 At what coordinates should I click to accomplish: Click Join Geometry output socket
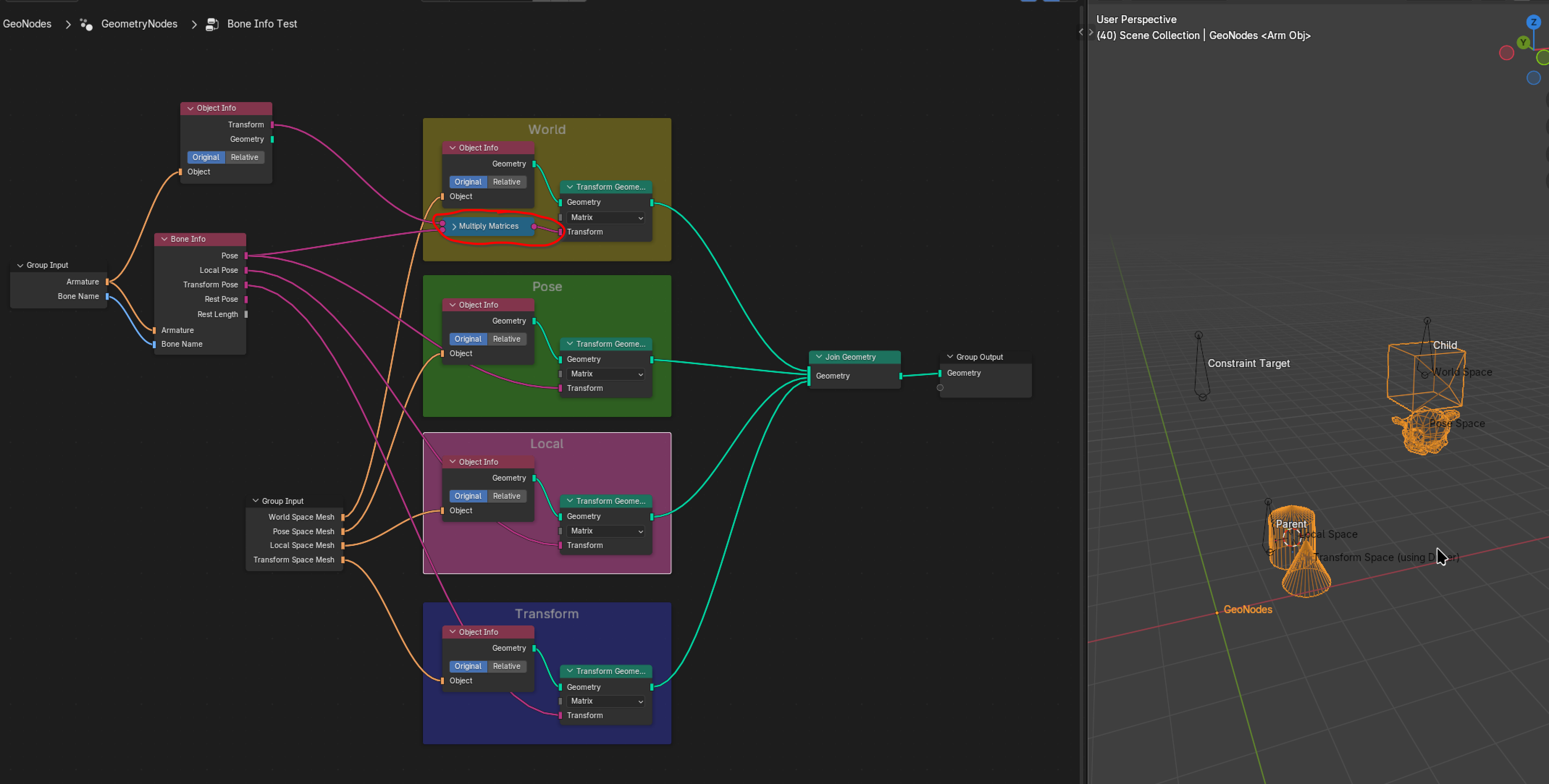(900, 376)
